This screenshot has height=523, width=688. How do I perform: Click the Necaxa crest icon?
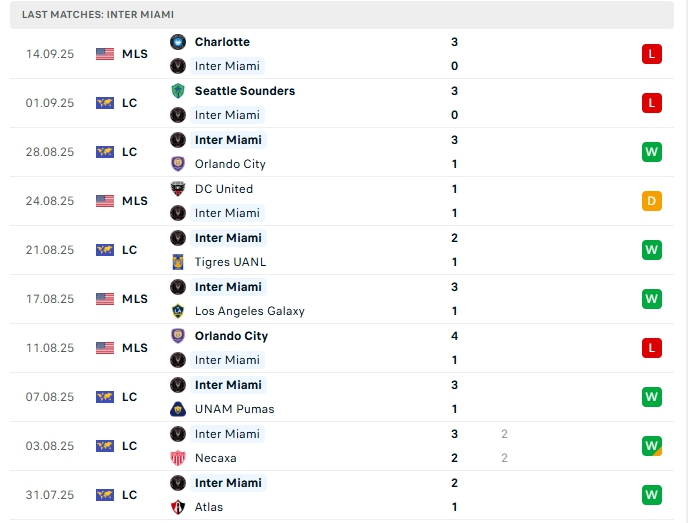(178, 458)
